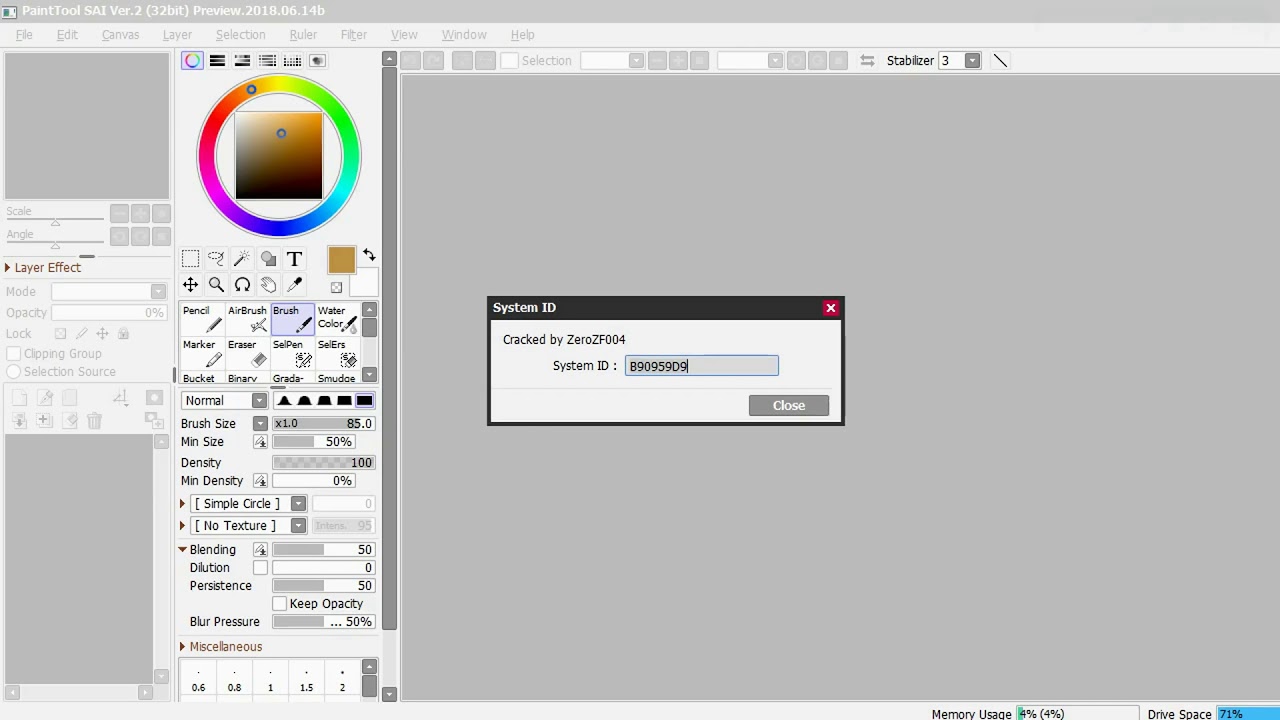This screenshot has height=720, width=1280.
Task: Toggle the Selection checkbox in top toolbar
Action: (x=509, y=61)
